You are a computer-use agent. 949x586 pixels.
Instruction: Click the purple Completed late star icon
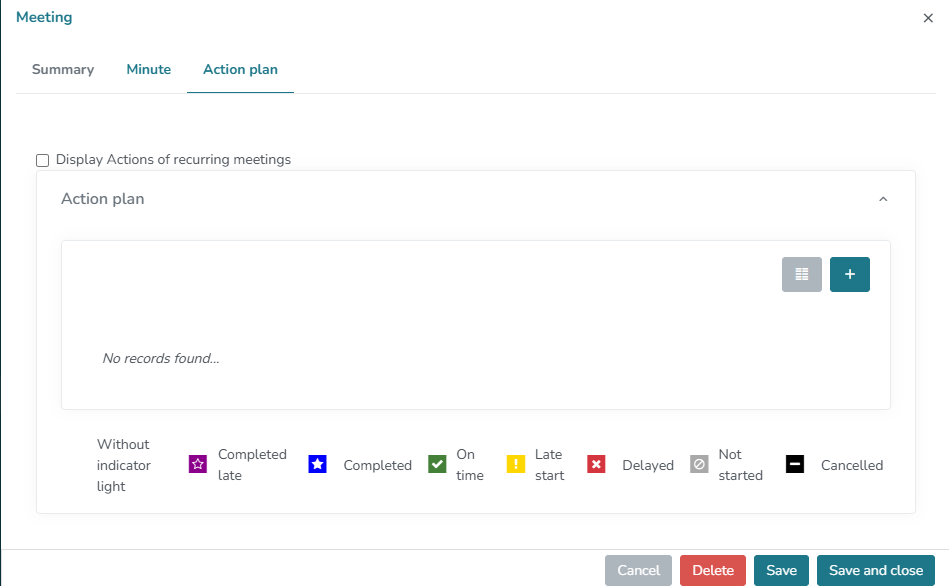point(198,464)
